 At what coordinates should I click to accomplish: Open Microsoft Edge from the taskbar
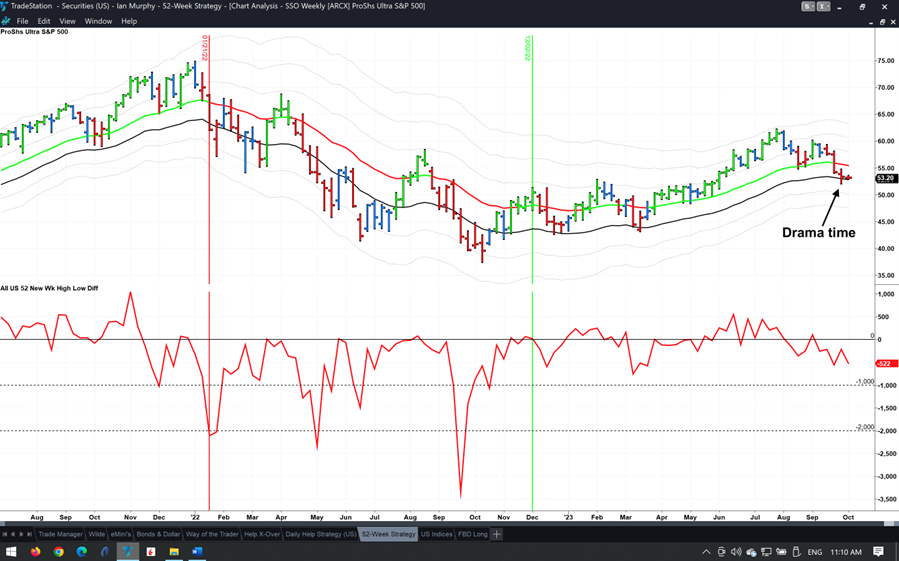point(82,552)
